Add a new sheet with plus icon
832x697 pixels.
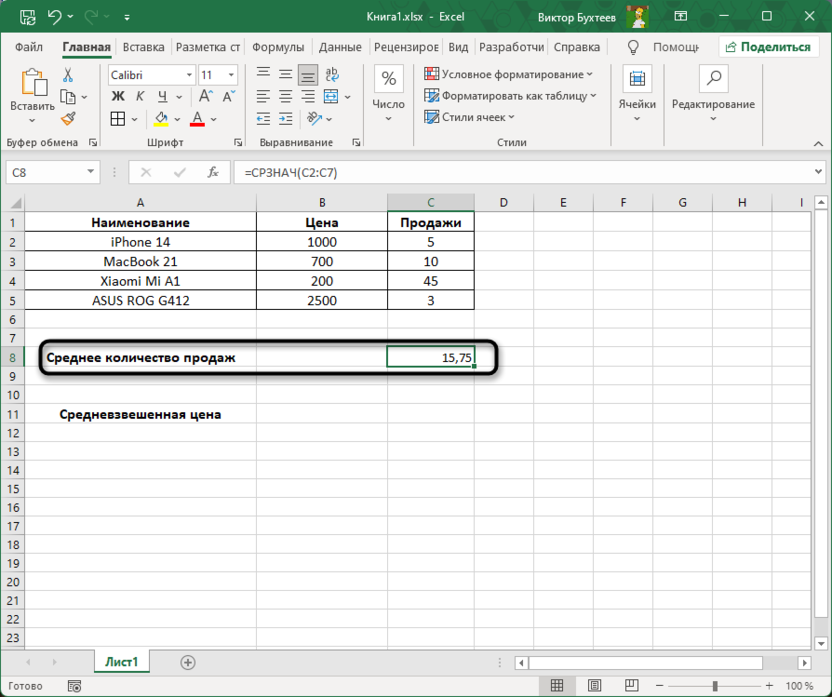[188, 662]
